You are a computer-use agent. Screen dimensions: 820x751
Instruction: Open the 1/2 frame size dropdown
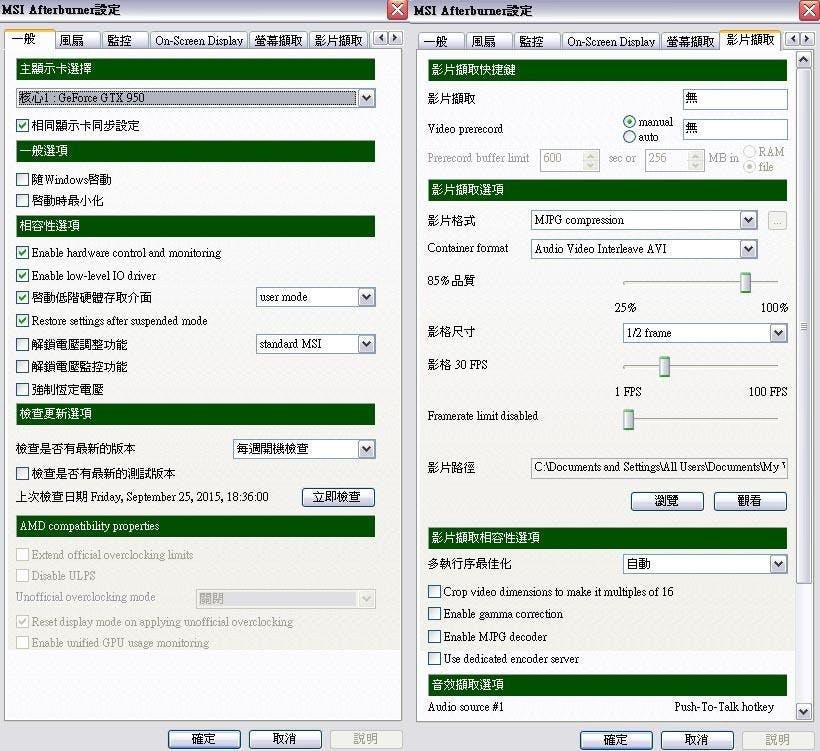(705, 333)
